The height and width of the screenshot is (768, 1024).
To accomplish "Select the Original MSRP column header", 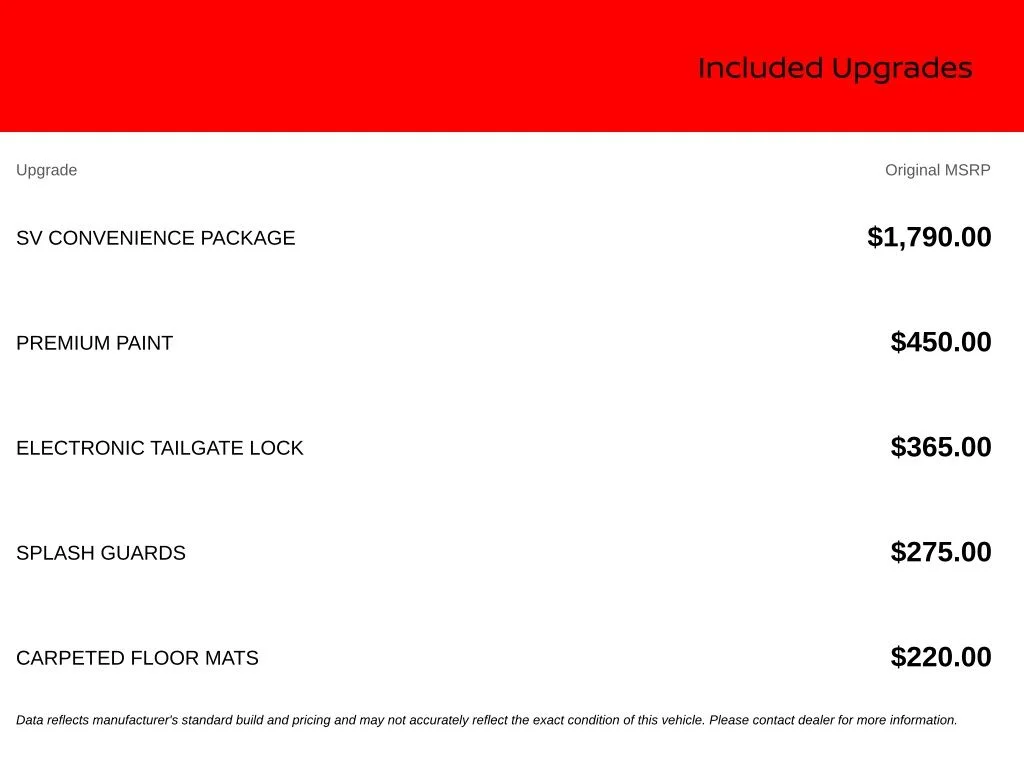I will pos(938,170).
